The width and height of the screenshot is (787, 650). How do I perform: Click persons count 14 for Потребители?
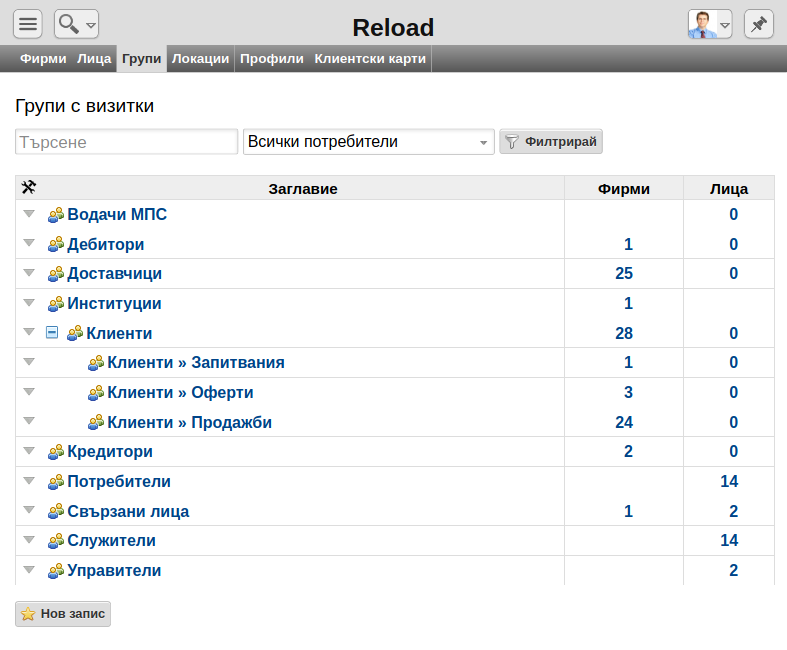pyautogui.click(x=729, y=481)
